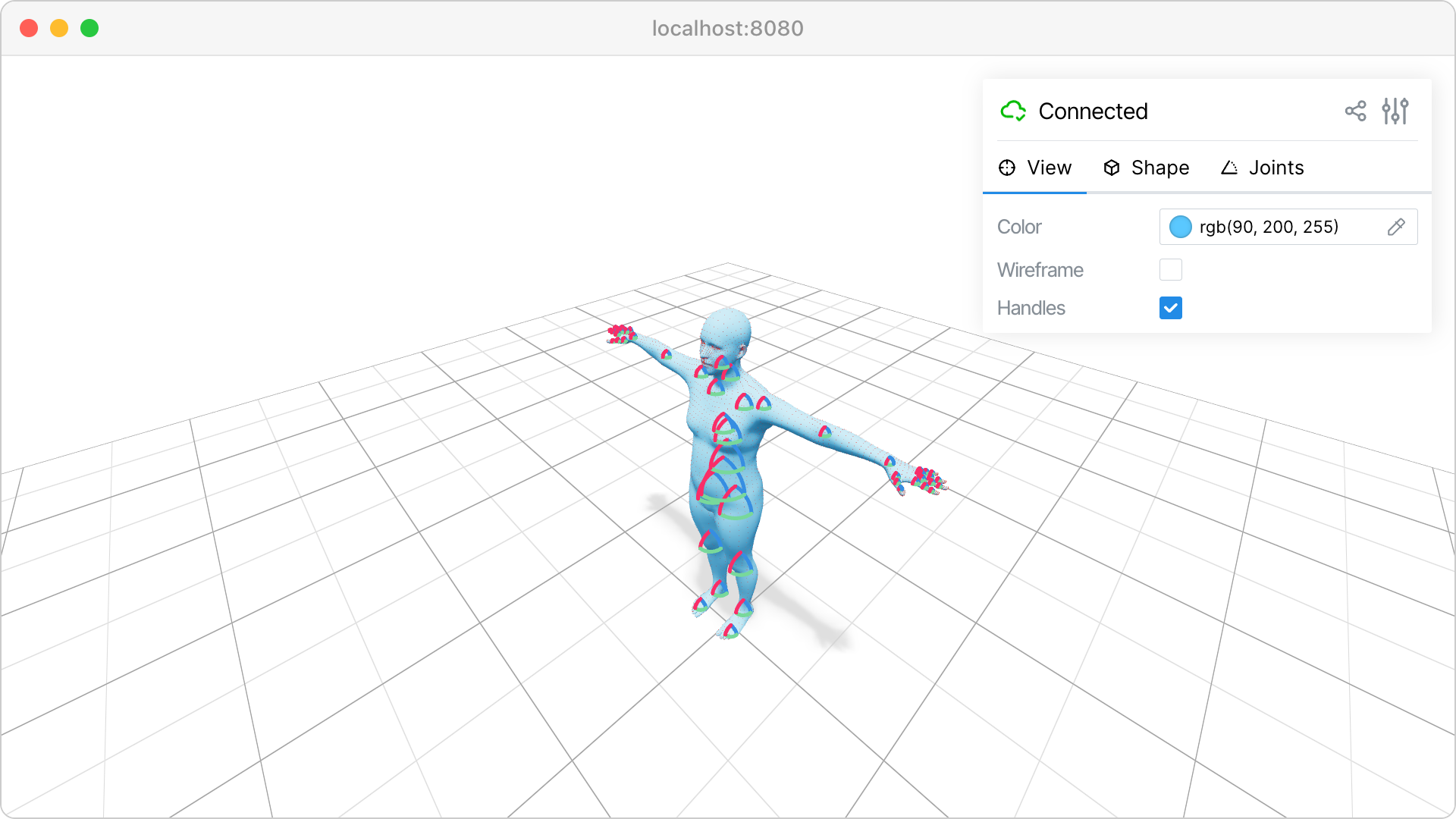Image resolution: width=1456 pixels, height=819 pixels.
Task: Click the share icon in the panel header
Action: [x=1355, y=111]
